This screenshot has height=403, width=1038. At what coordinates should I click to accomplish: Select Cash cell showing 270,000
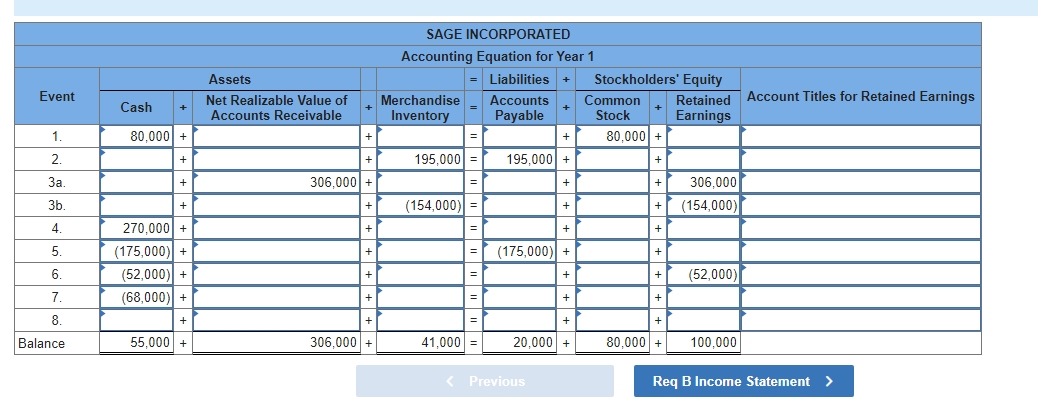pos(136,228)
